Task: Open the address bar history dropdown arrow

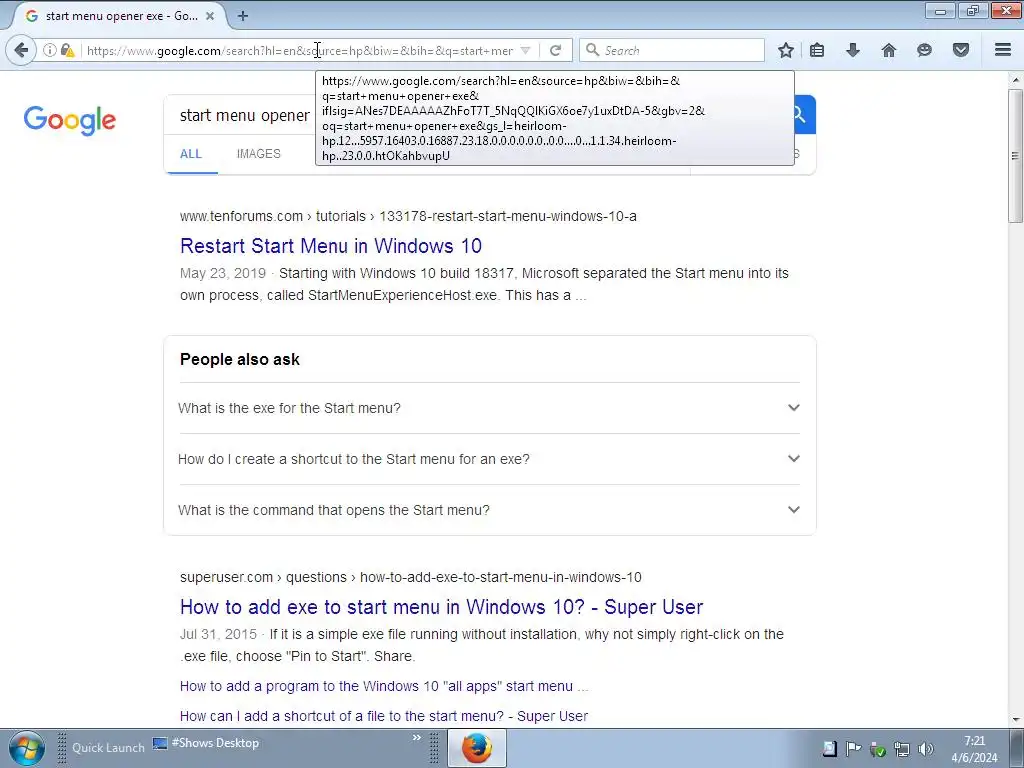Action: pos(526,50)
